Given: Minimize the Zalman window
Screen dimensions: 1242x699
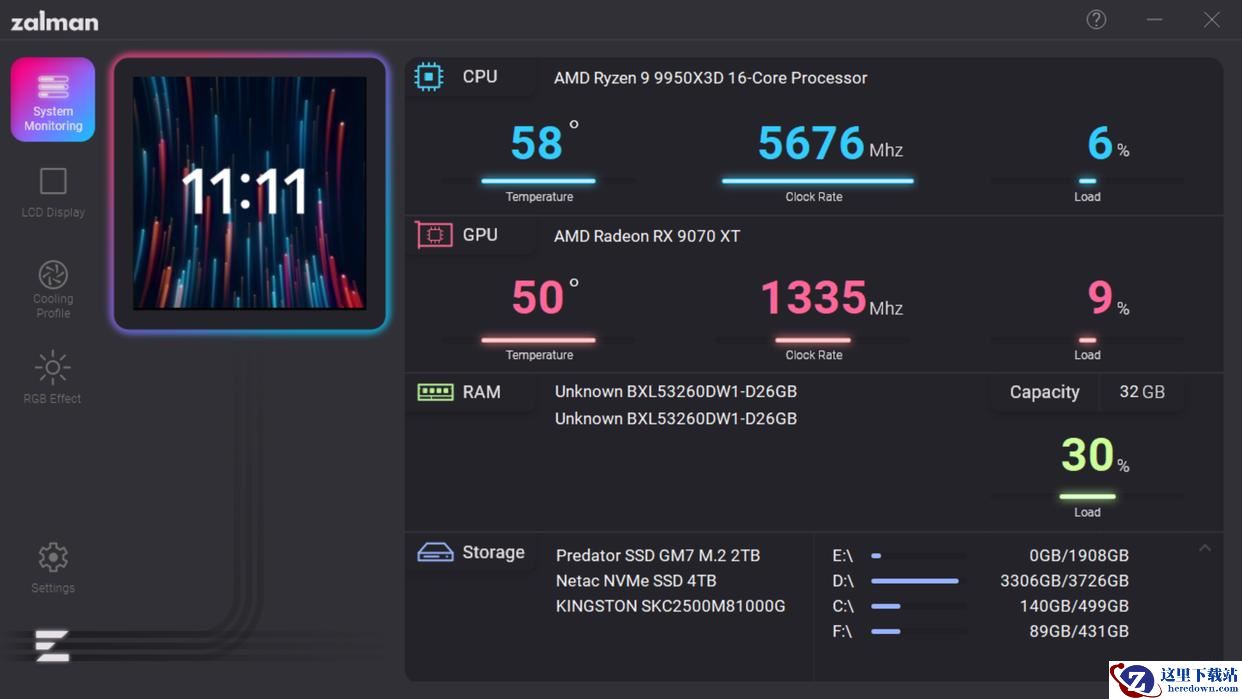Looking at the screenshot, I should pyautogui.click(x=1155, y=20).
